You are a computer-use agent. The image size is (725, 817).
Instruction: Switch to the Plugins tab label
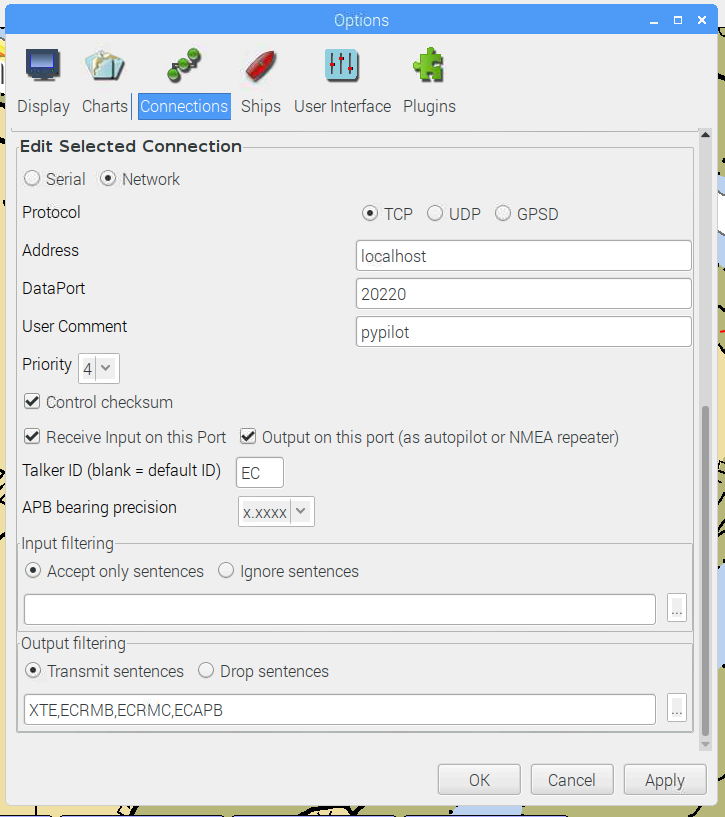pyautogui.click(x=429, y=106)
